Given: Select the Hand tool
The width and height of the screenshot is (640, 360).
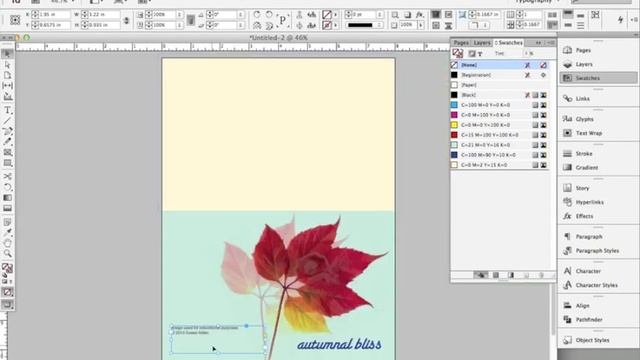Looking at the screenshot, I should tap(7, 243).
